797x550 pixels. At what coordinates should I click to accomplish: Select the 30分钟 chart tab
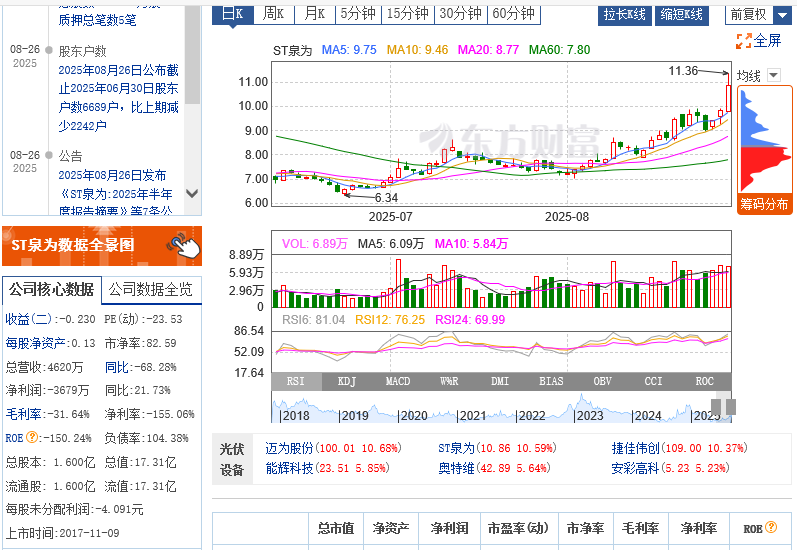coord(461,14)
